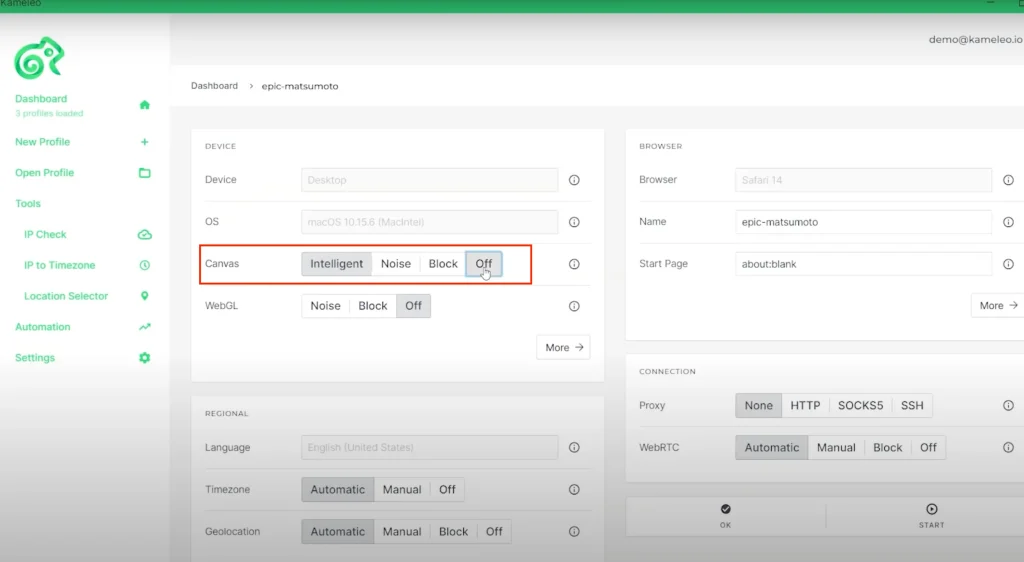Viewport: 1024px width, 562px height.
Task: Set WebRTC to Manual
Action: pyautogui.click(x=836, y=448)
